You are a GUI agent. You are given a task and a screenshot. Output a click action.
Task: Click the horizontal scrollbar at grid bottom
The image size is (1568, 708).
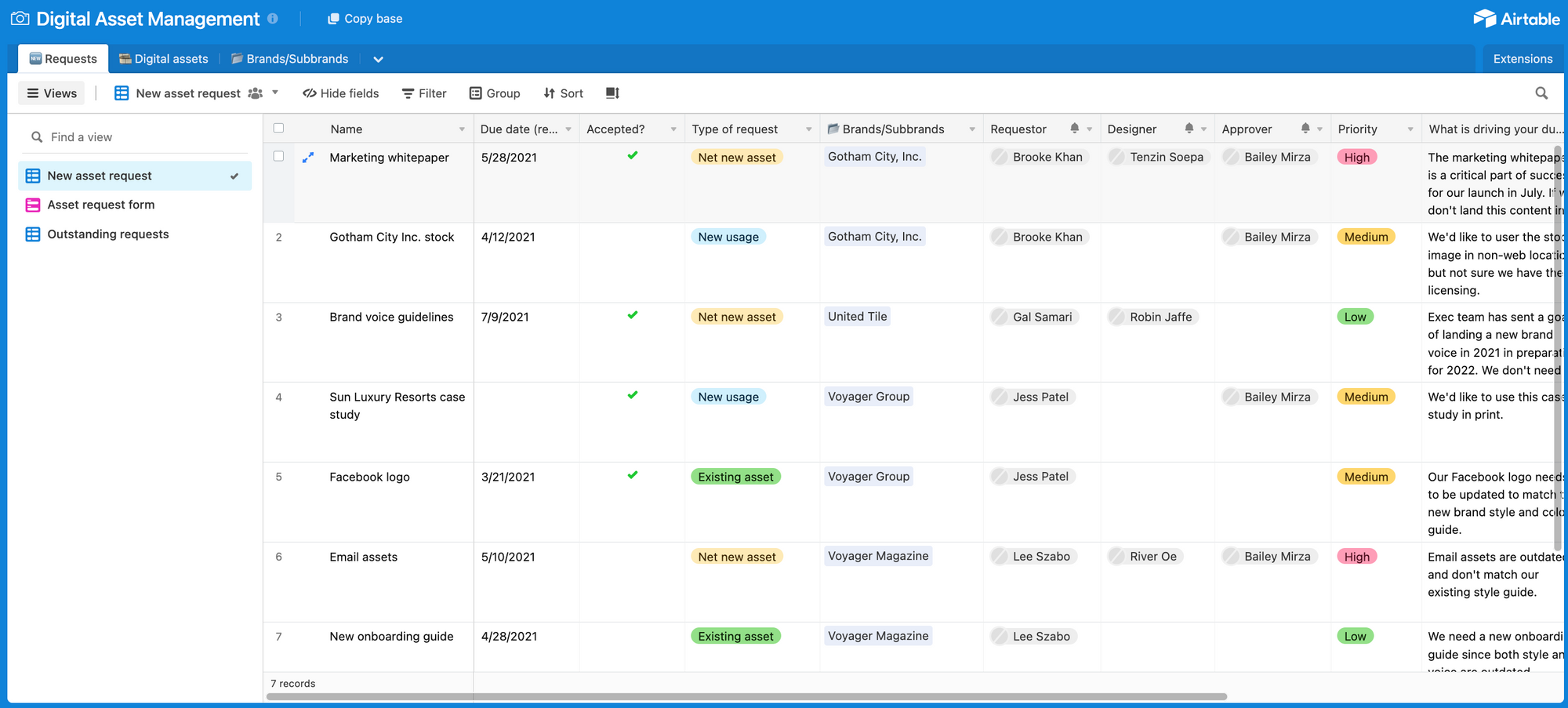pos(746,696)
